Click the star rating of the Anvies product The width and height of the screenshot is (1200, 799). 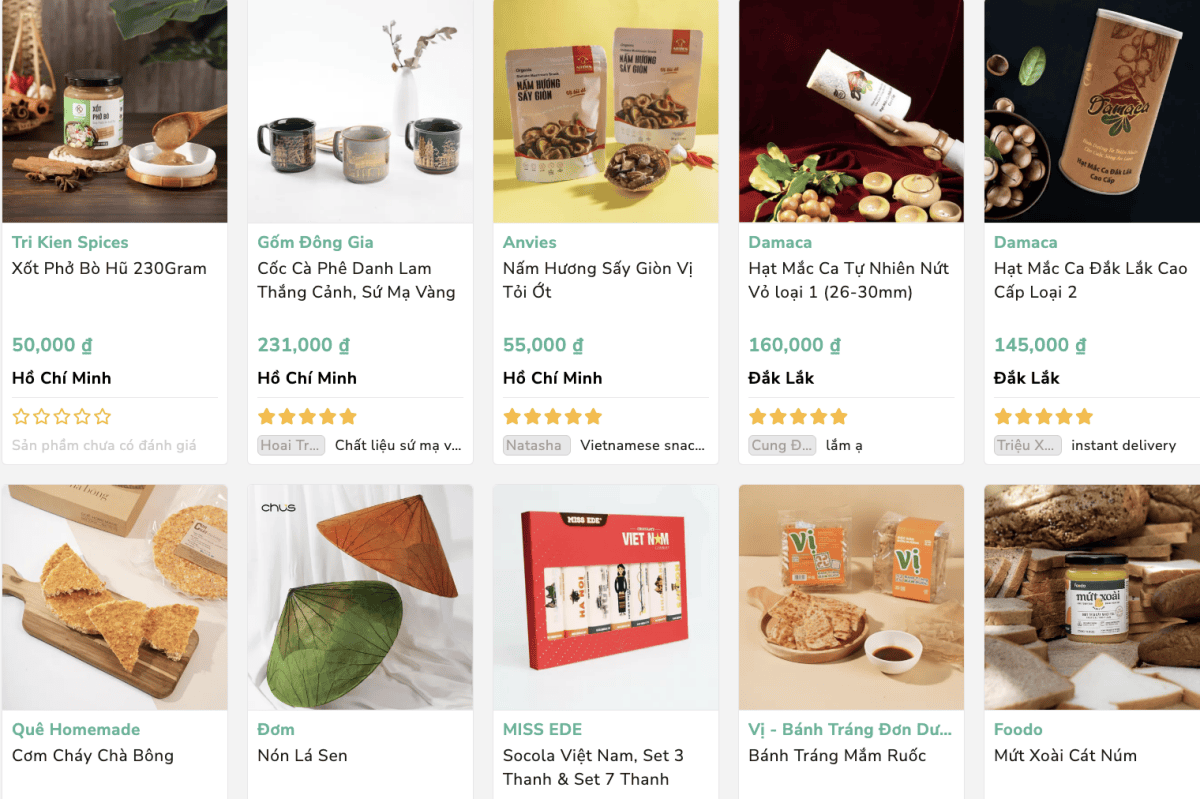[x=552, y=416]
